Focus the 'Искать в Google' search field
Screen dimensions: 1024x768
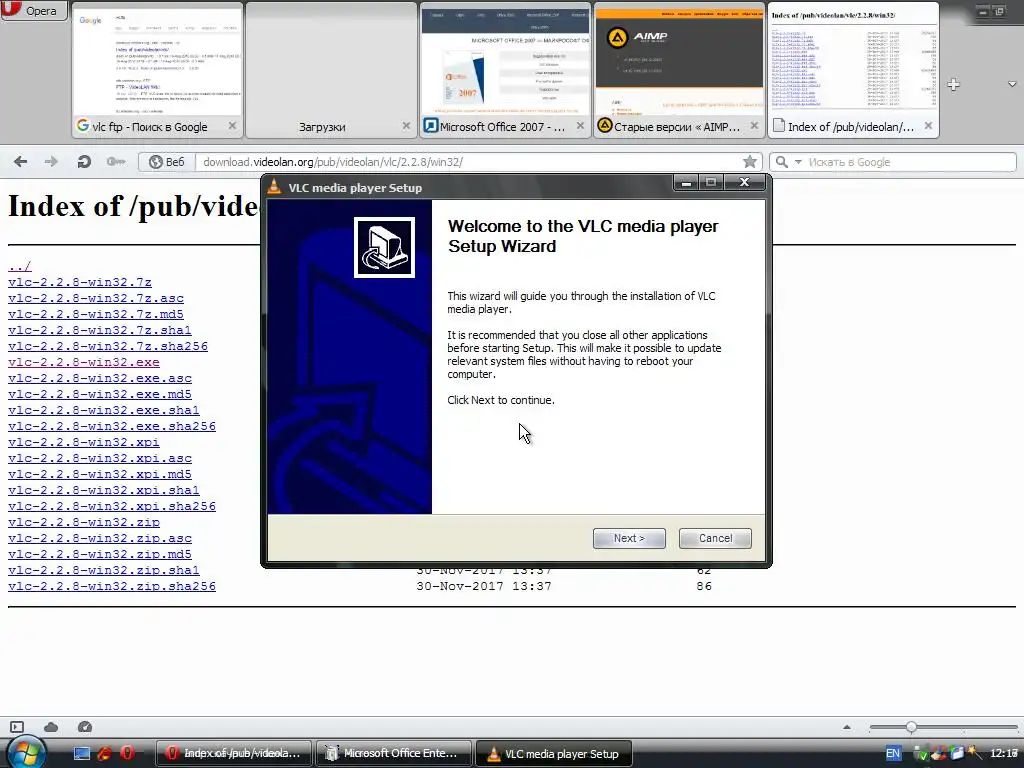(909, 162)
